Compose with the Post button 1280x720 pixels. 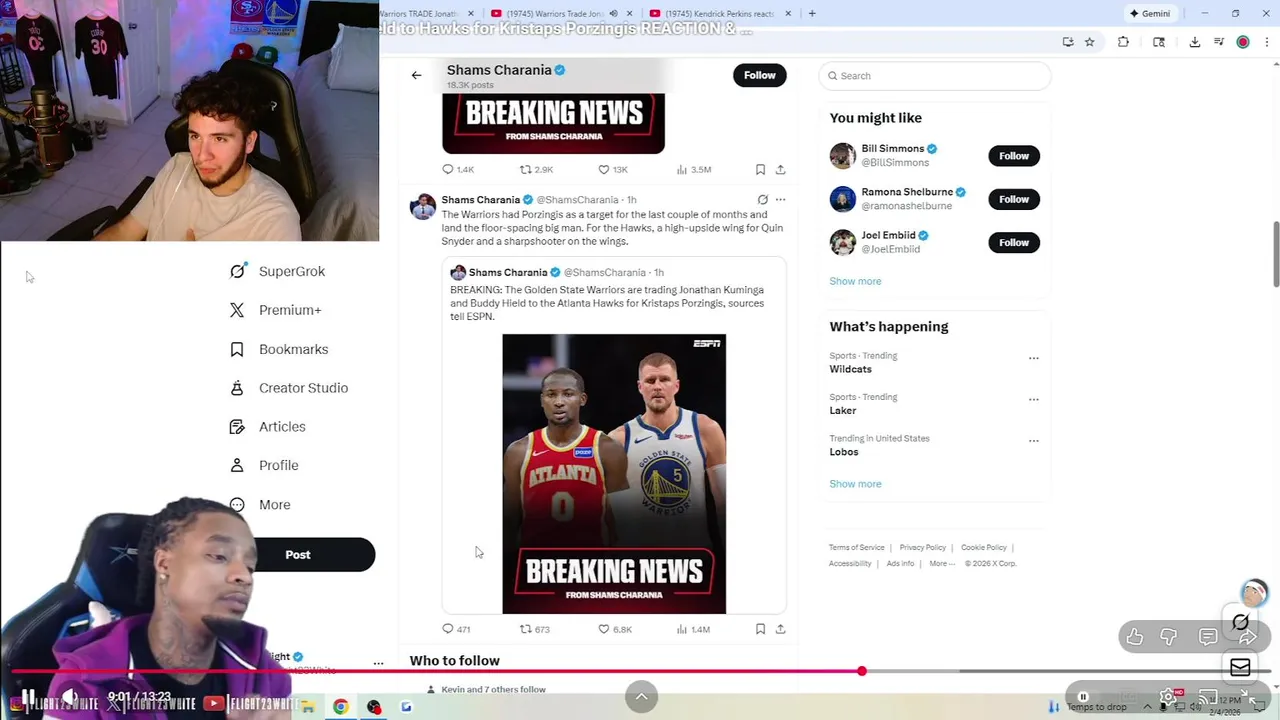298,555
